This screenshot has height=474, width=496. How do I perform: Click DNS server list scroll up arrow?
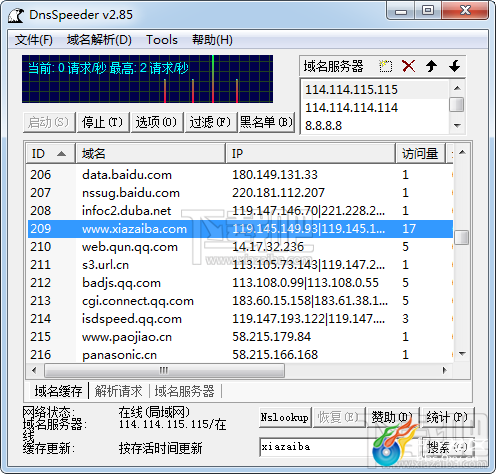(x=457, y=88)
